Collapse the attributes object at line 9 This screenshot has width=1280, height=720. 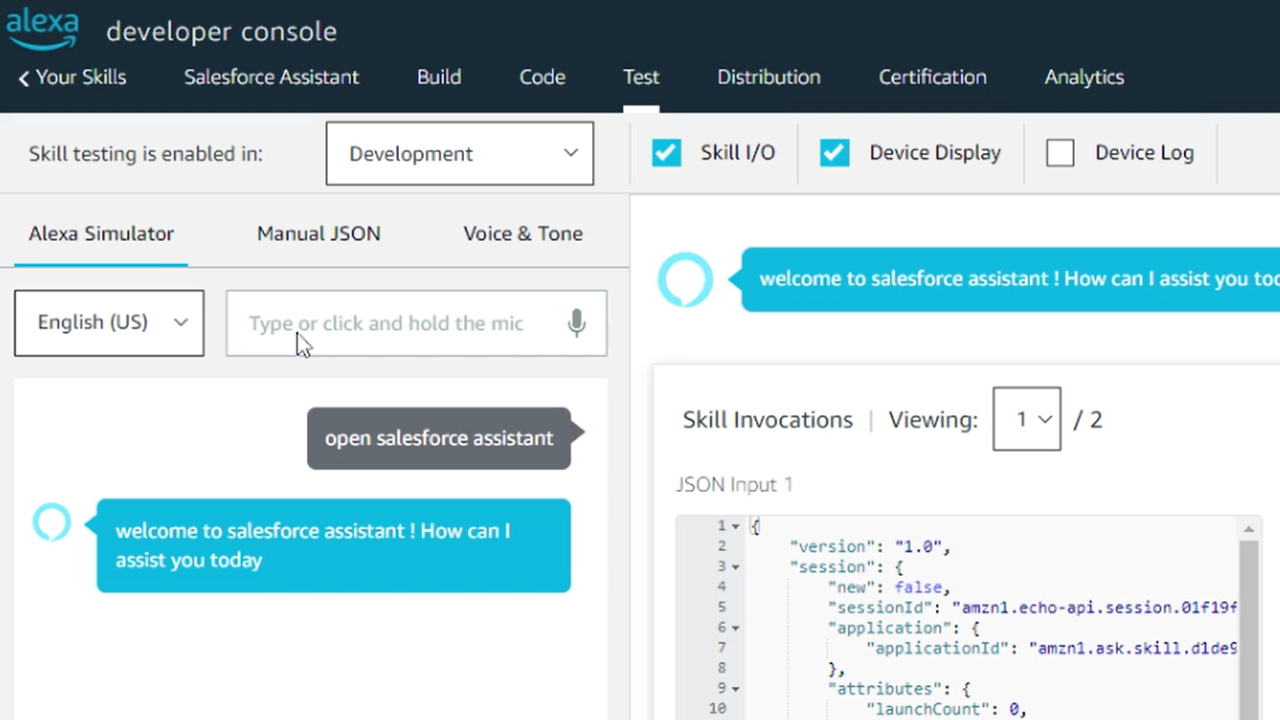point(735,689)
